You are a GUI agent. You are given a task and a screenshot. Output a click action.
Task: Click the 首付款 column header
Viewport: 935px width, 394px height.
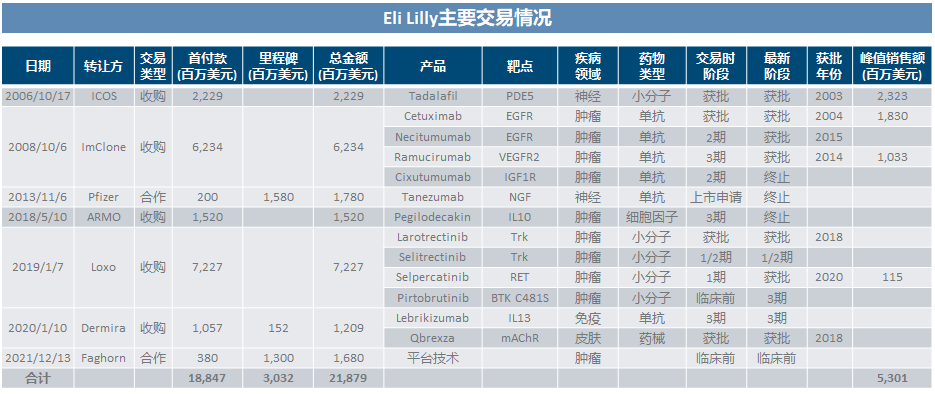[x=207, y=66]
